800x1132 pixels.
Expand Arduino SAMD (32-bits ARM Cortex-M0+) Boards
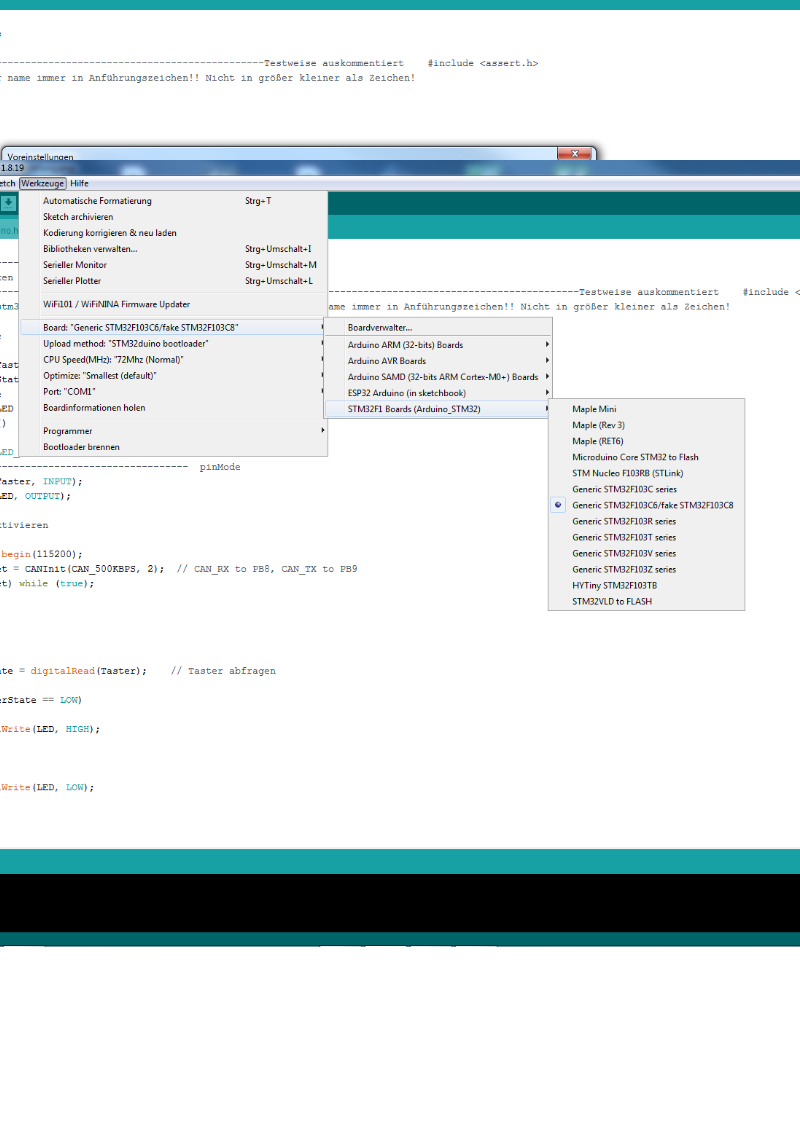[x=438, y=377]
